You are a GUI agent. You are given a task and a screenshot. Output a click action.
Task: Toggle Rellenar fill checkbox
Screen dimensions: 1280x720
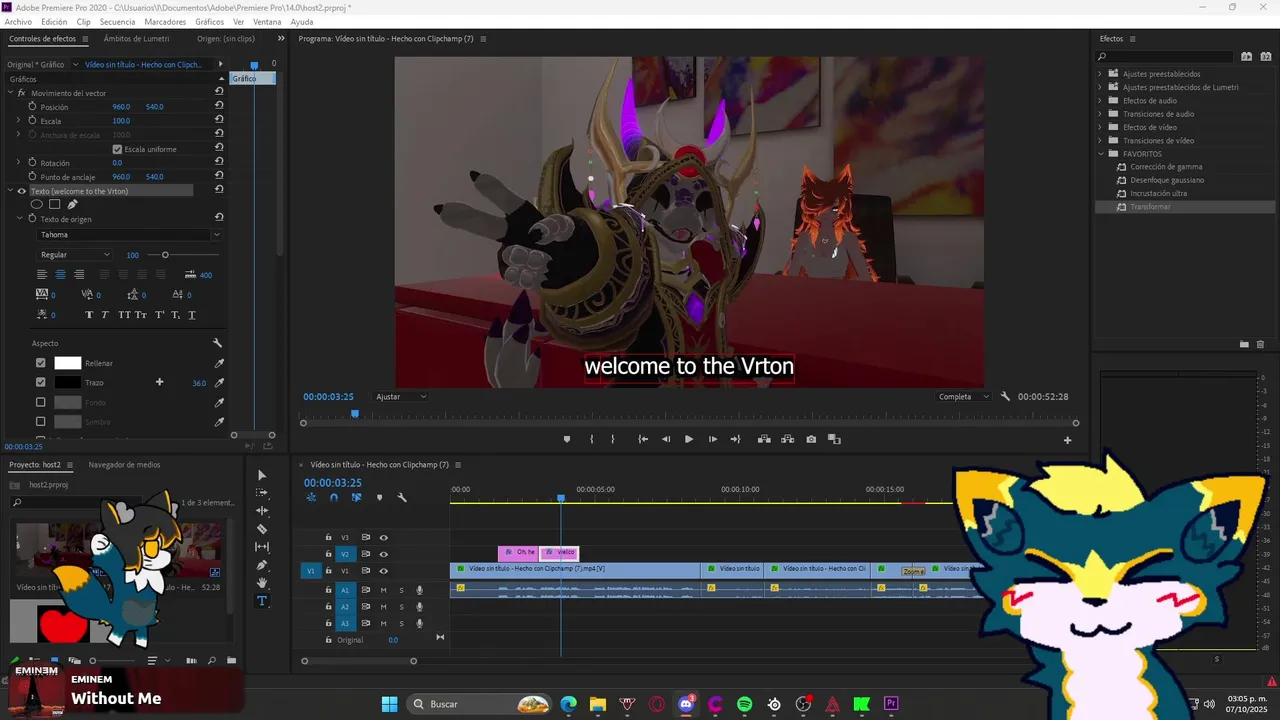coord(41,363)
